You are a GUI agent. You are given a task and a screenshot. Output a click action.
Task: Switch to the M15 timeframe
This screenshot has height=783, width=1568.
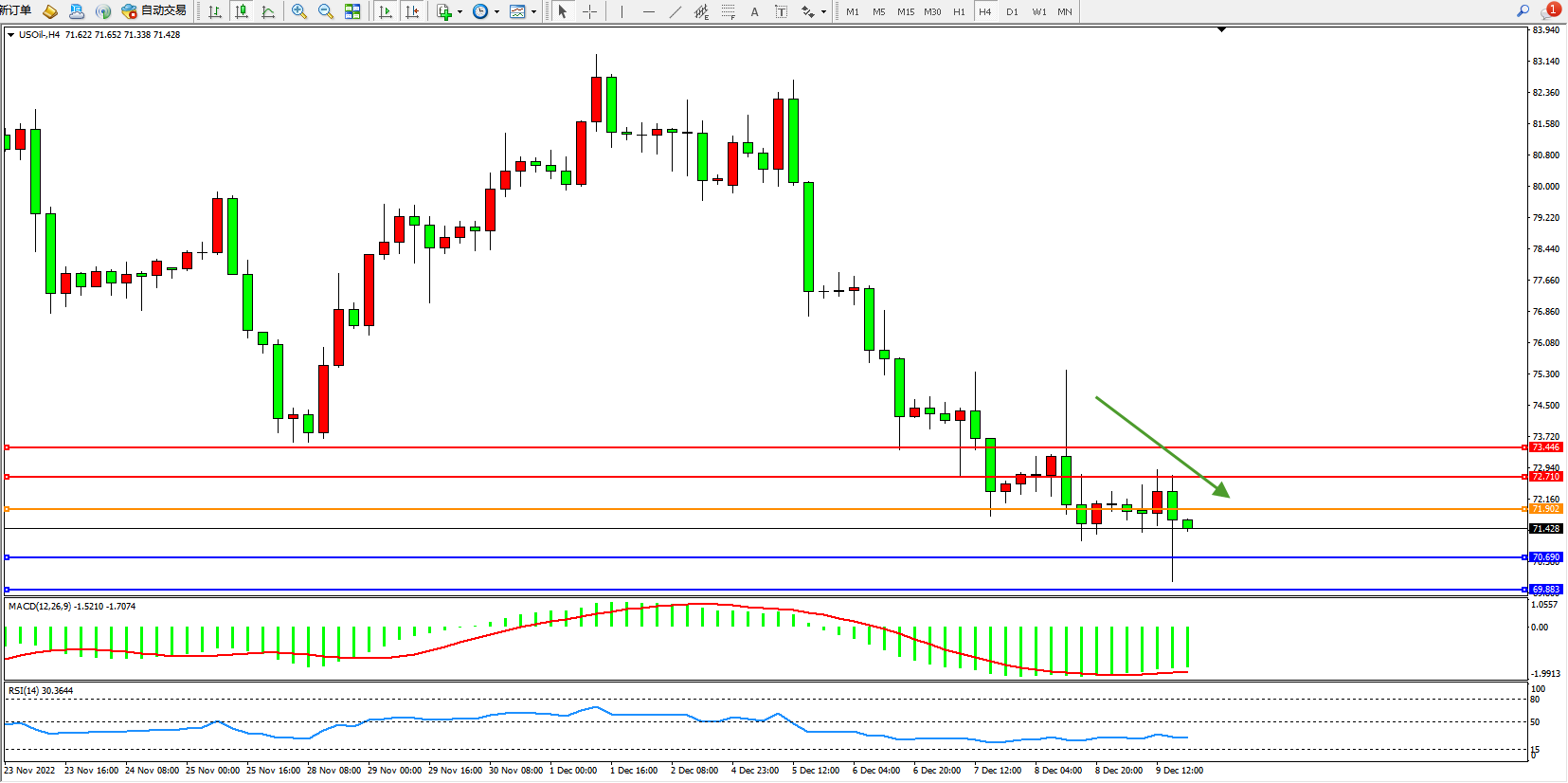click(x=906, y=11)
